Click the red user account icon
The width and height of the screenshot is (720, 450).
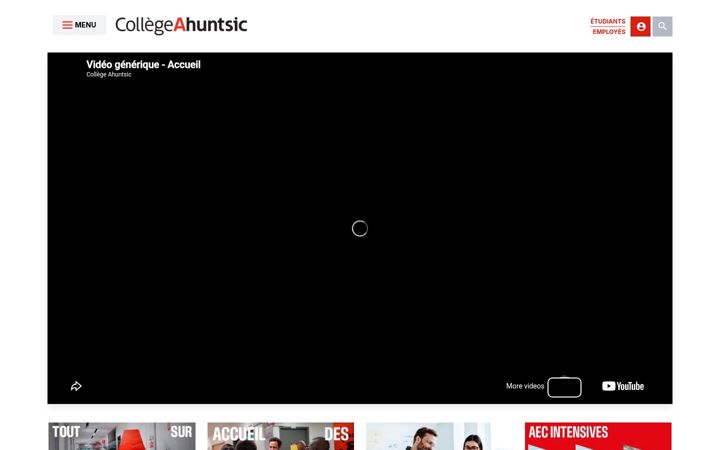pyautogui.click(x=640, y=27)
